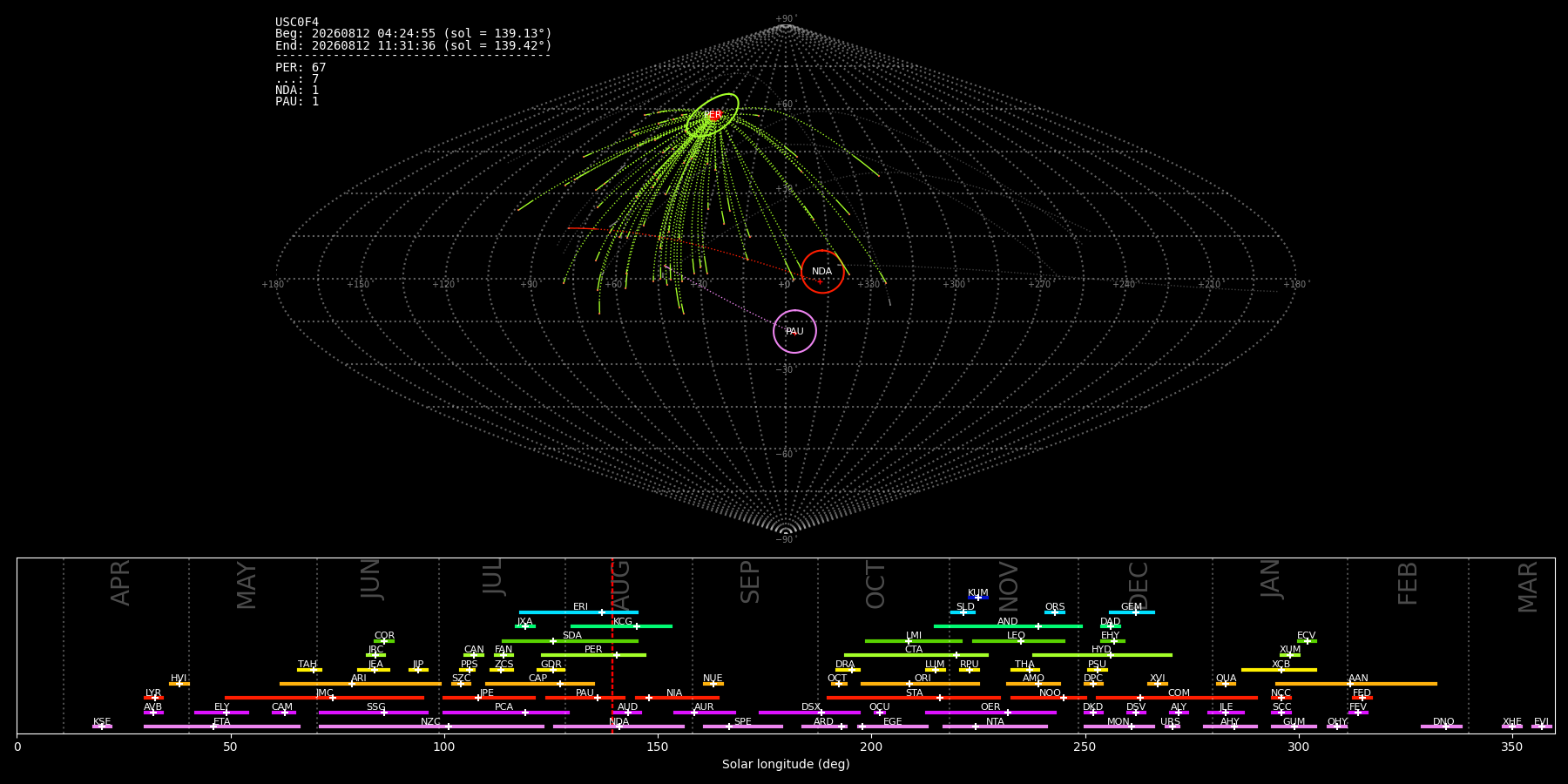This screenshot has width=1568, height=784.
Task: Click the PER radiant marker on the sky map
Action: [713, 115]
